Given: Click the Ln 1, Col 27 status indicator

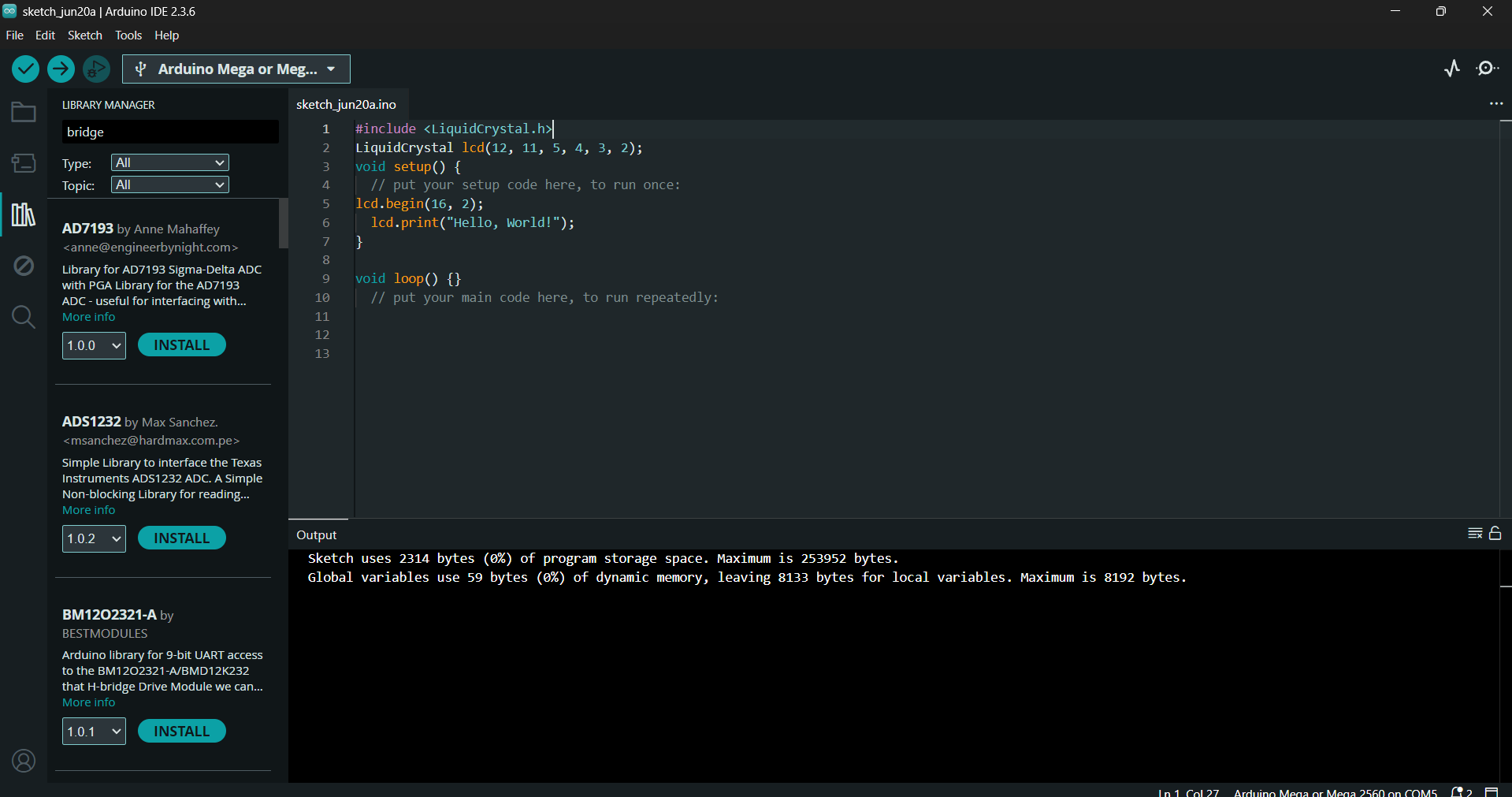Looking at the screenshot, I should 1188,792.
